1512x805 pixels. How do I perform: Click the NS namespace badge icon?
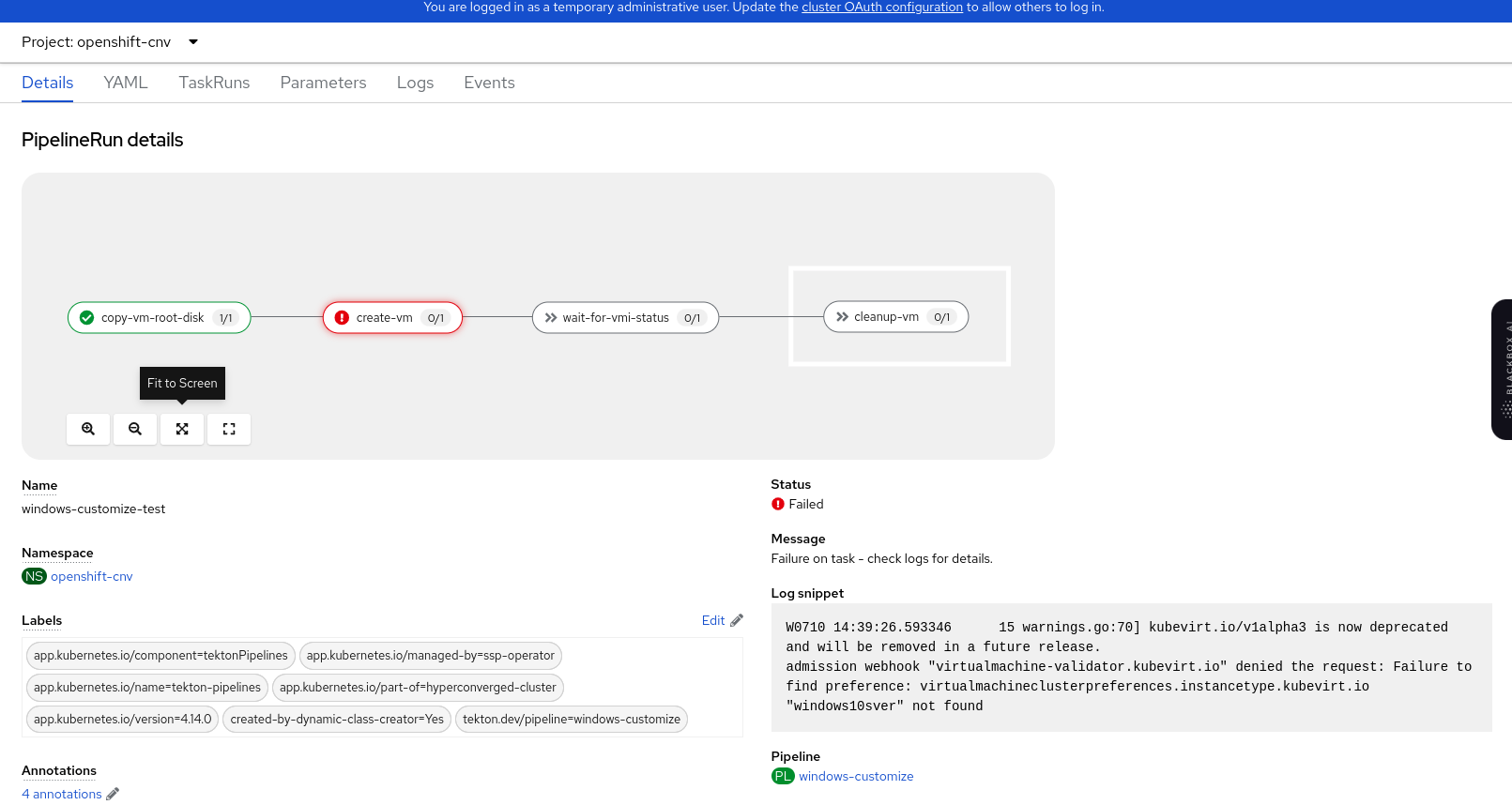click(x=34, y=576)
